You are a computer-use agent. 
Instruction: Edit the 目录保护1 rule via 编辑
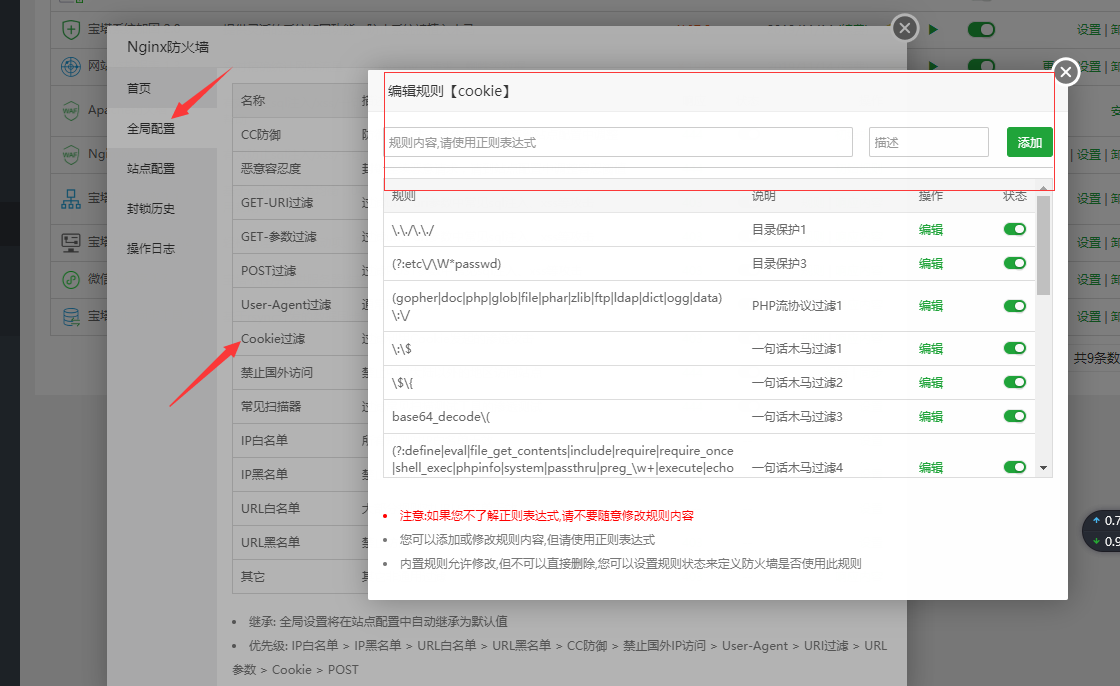931,229
